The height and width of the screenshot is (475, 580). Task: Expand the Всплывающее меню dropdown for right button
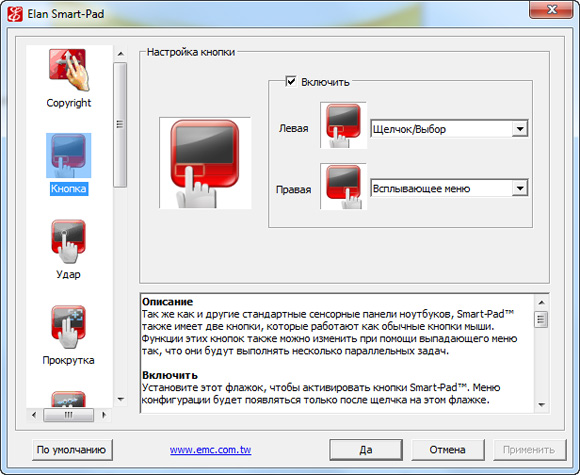(520, 188)
